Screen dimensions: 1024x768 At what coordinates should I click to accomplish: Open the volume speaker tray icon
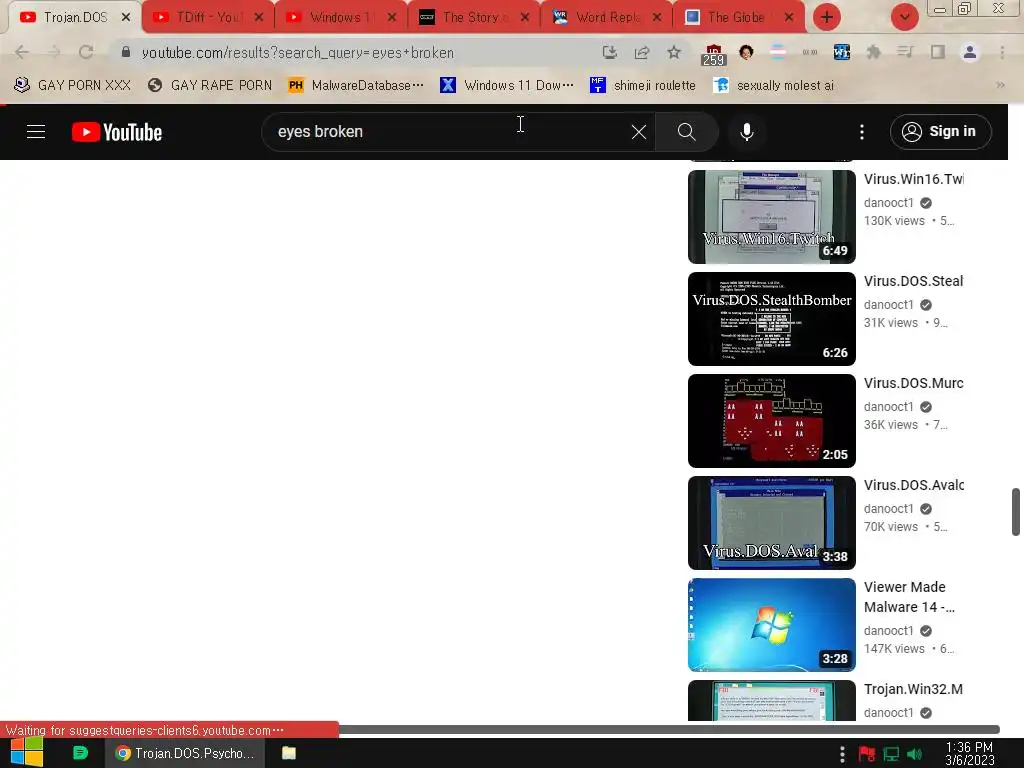coord(914,754)
